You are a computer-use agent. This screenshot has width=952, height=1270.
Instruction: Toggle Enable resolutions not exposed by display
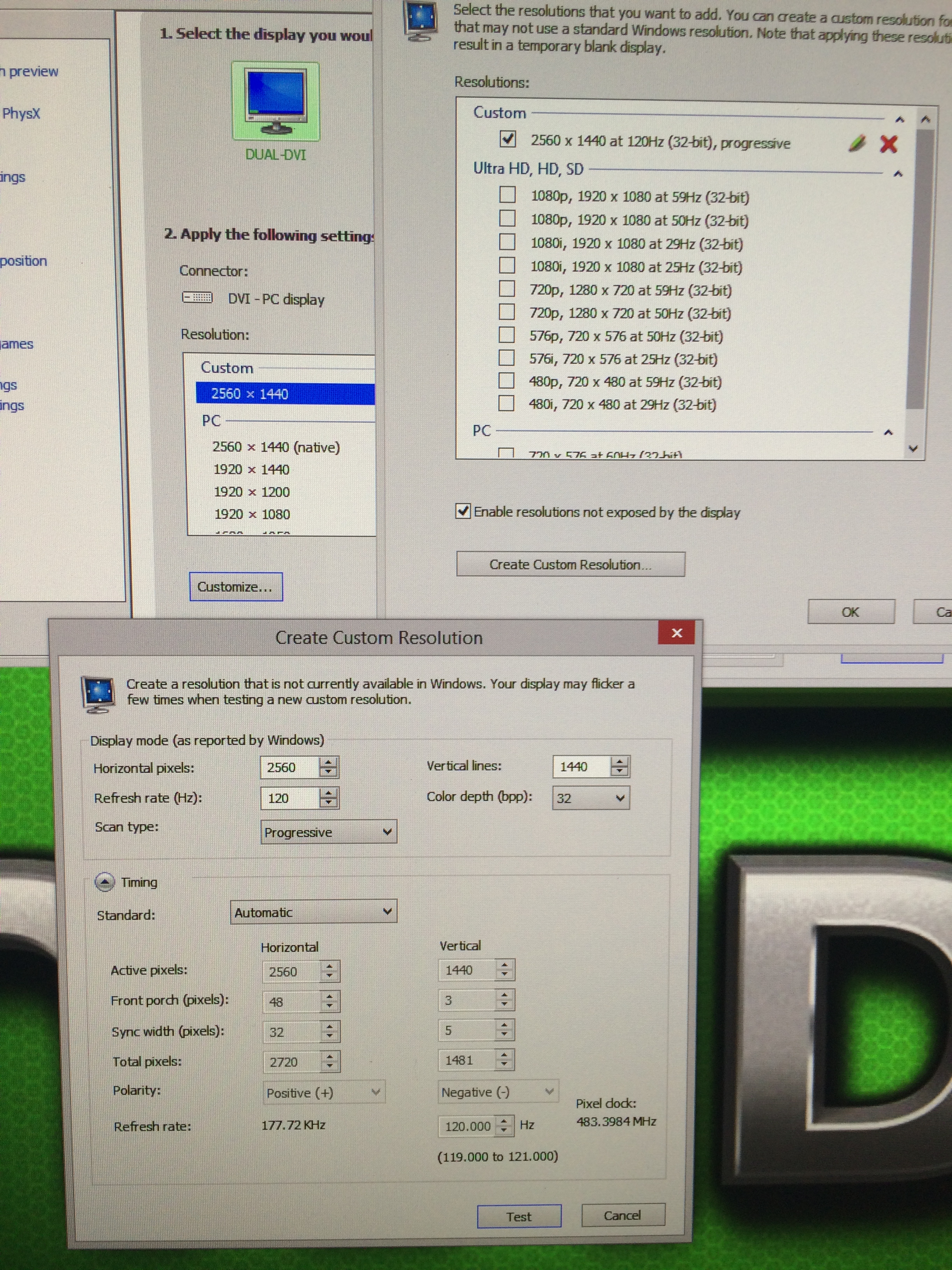click(x=462, y=511)
